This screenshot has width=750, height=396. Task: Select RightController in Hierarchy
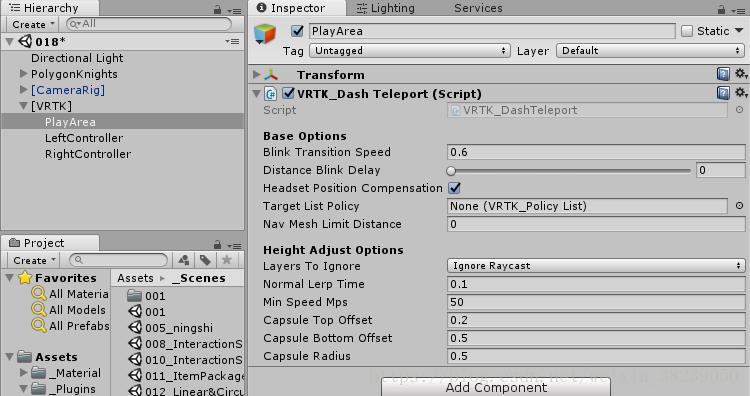tap(88, 154)
